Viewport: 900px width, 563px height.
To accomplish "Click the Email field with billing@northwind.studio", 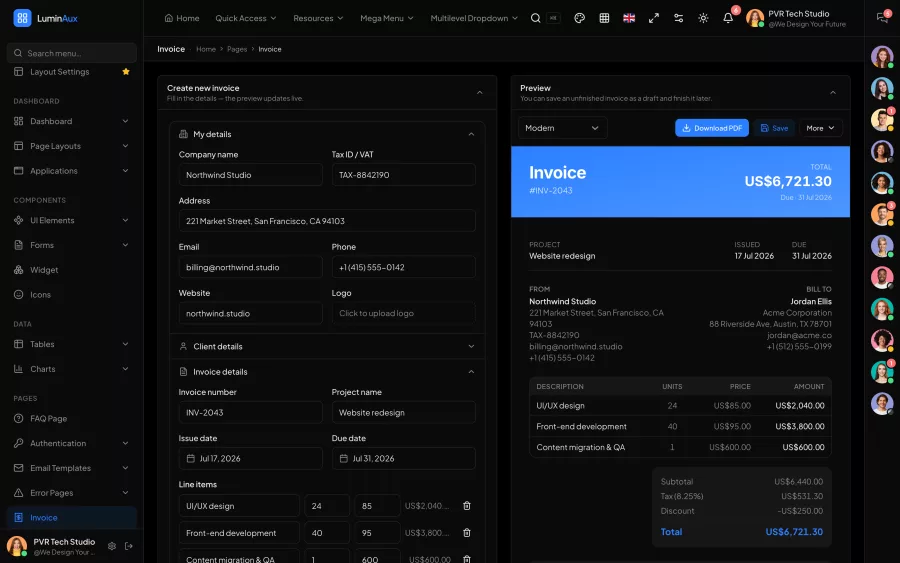I will tap(250, 267).
